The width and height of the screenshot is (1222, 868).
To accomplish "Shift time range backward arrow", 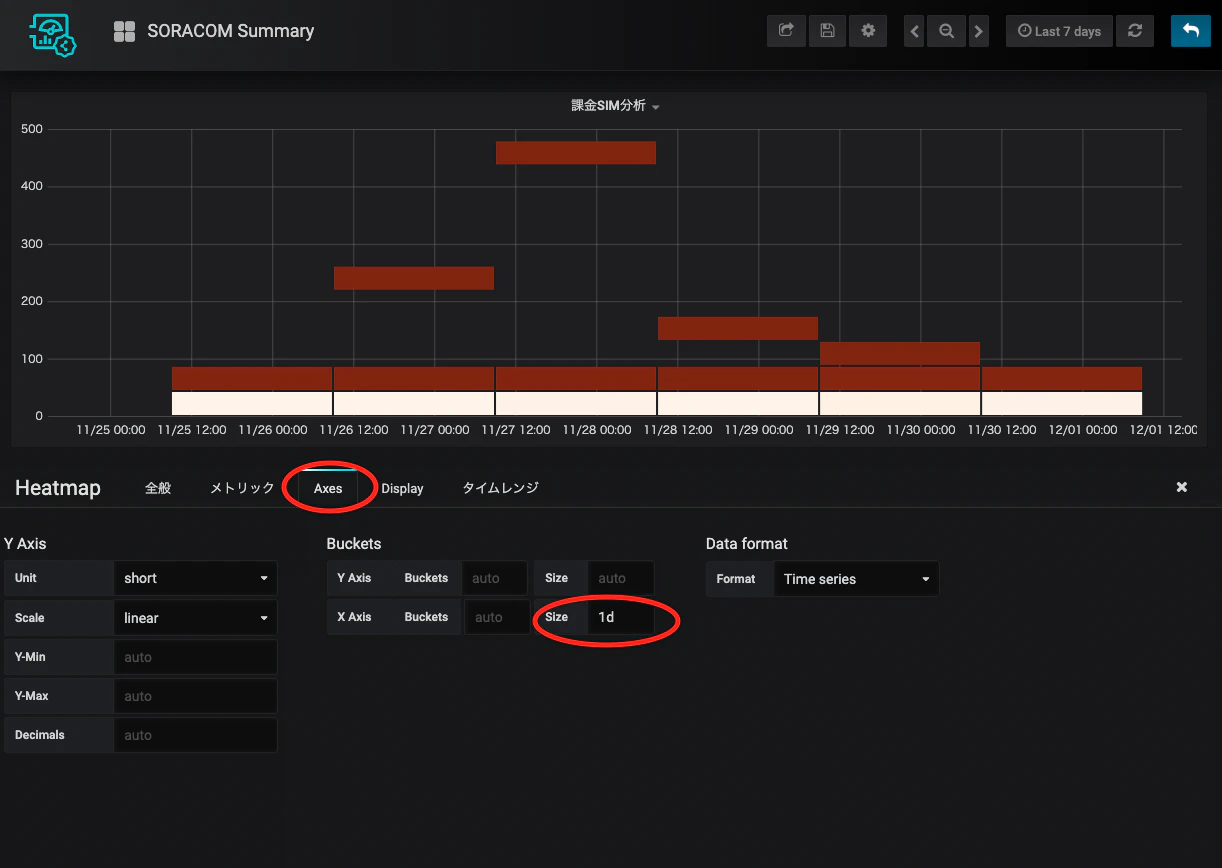I will [x=914, y=31].
